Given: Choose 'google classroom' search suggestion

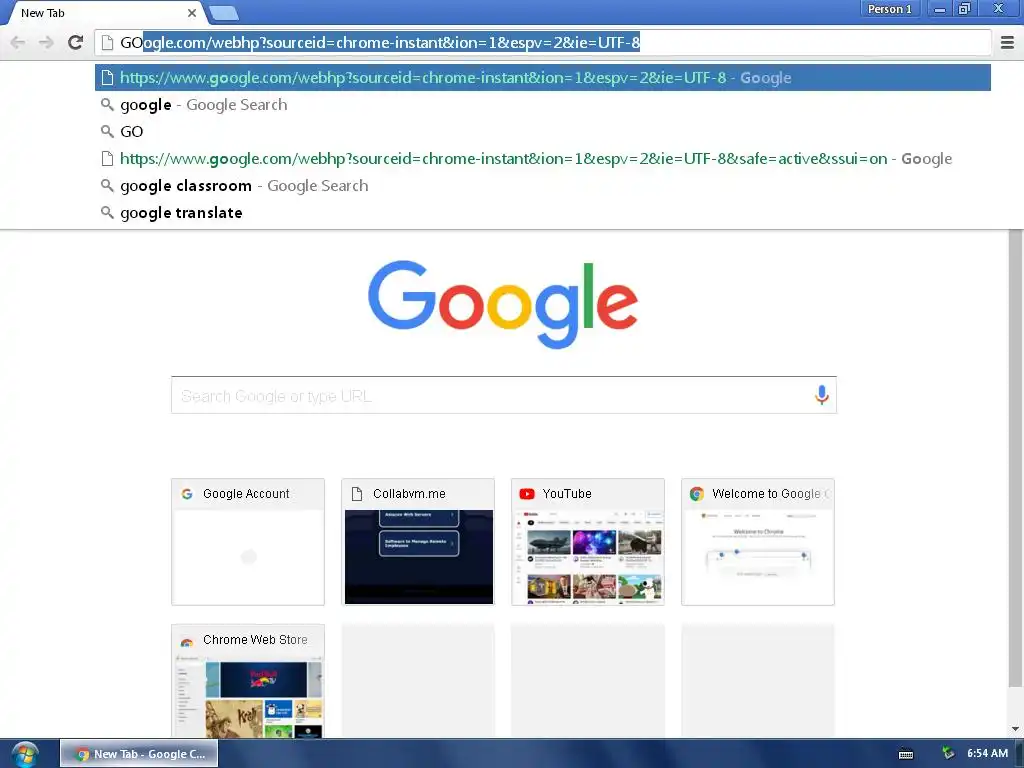Looking at the screenshot, I should (x=543, y=186).
